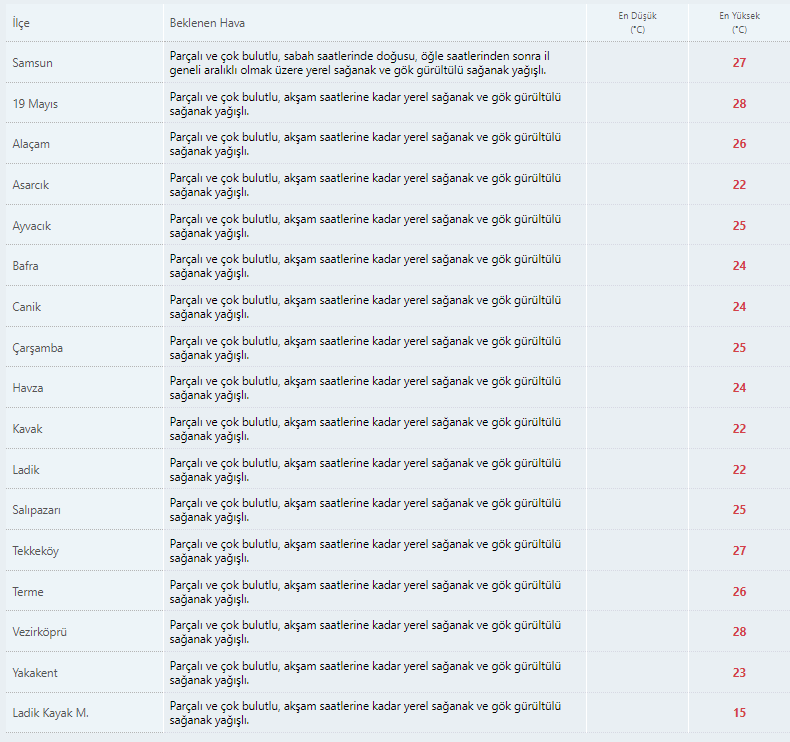
Task: Select the Ayvacık district name
Action: (32, 226)
